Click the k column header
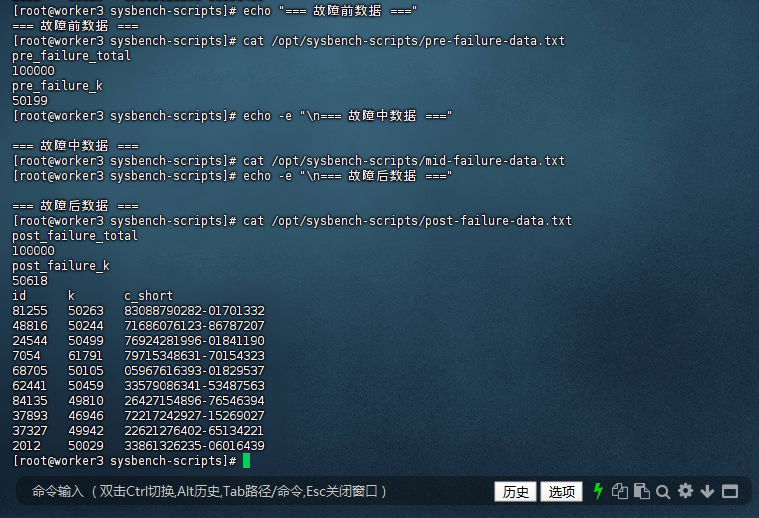759x518 pixels. coord(71,295)
